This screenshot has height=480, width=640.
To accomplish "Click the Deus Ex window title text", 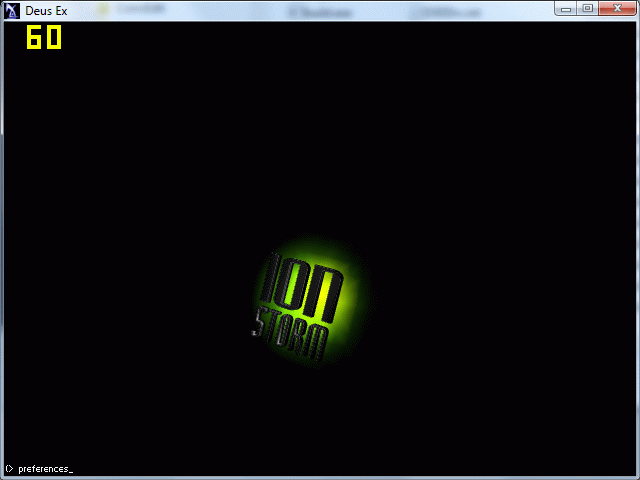I will click(46, 11).
